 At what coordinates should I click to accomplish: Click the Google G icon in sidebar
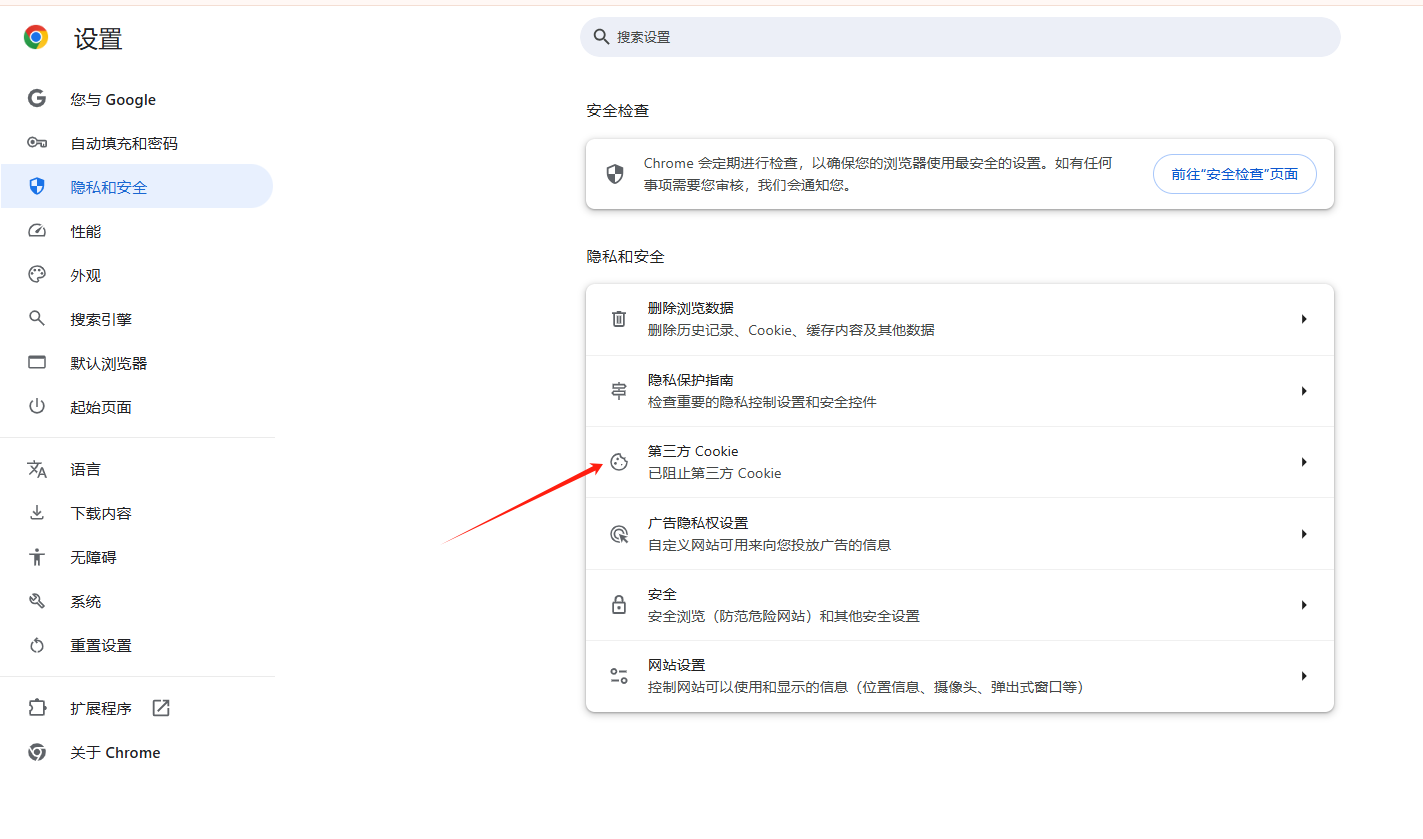pyautogui.click(x=37, y=99)
